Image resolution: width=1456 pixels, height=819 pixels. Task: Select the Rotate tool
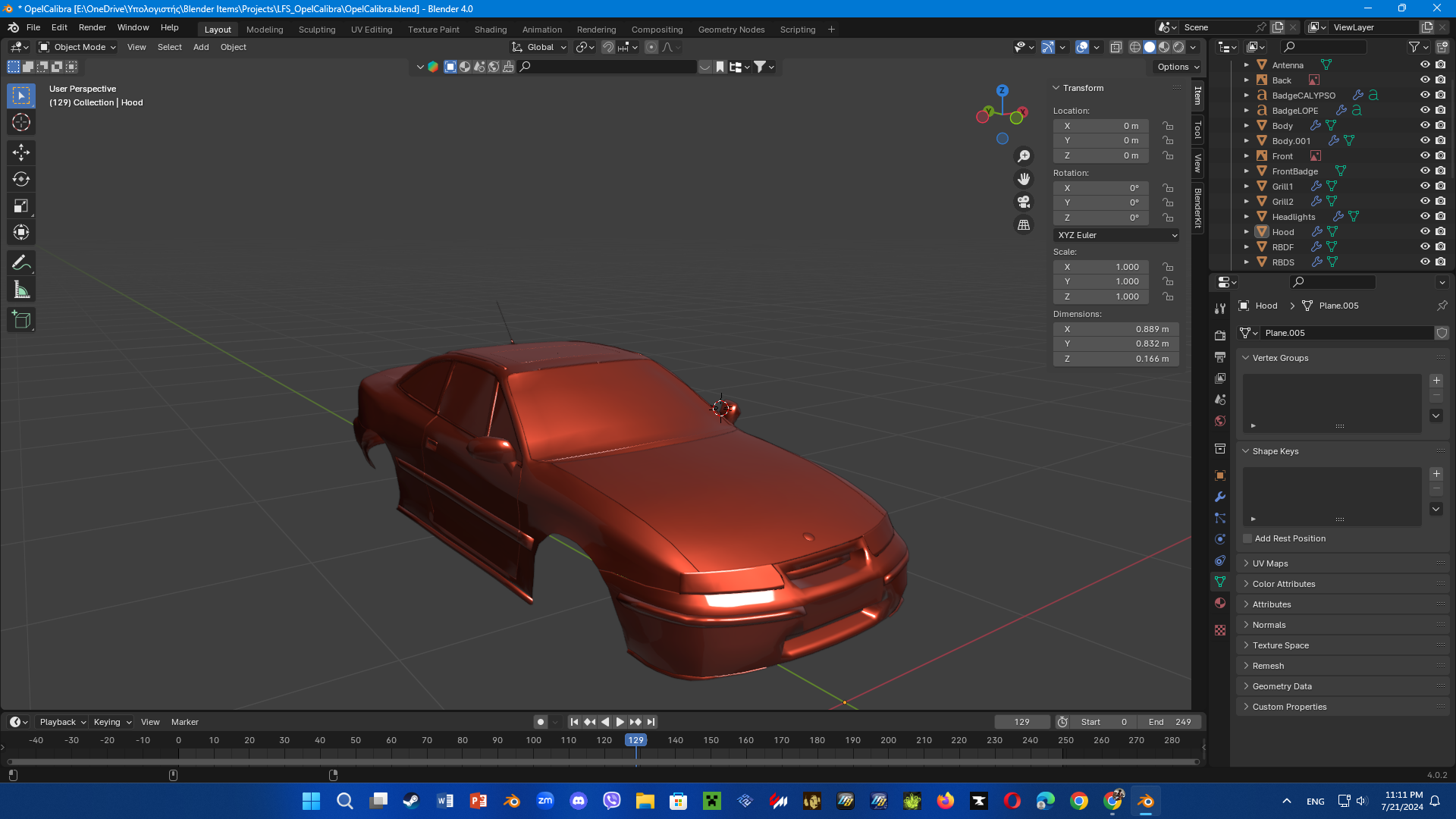tap(21, 179)
